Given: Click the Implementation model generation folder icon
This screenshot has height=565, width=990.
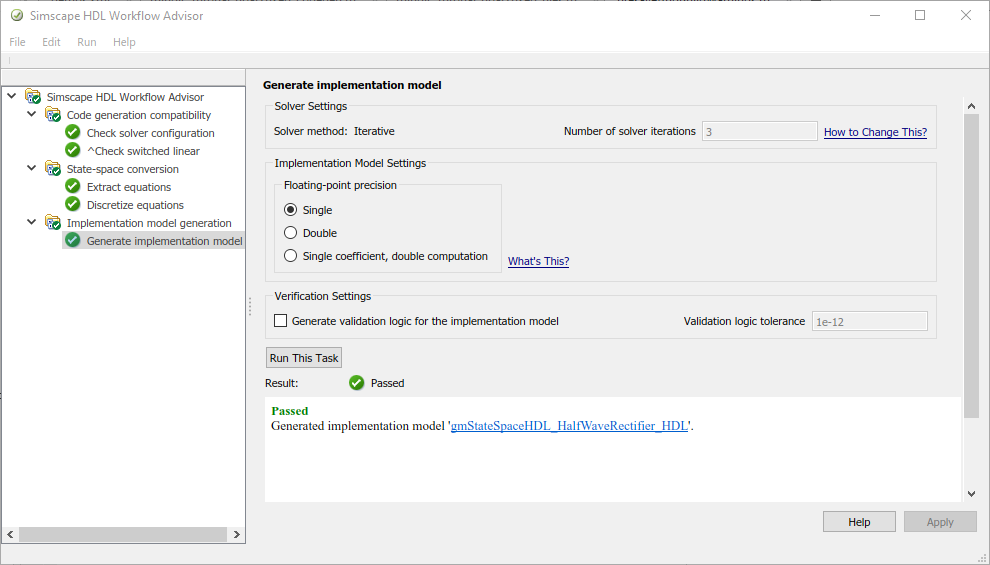Looking at the screenshot, I should click(x=53, y=223).
